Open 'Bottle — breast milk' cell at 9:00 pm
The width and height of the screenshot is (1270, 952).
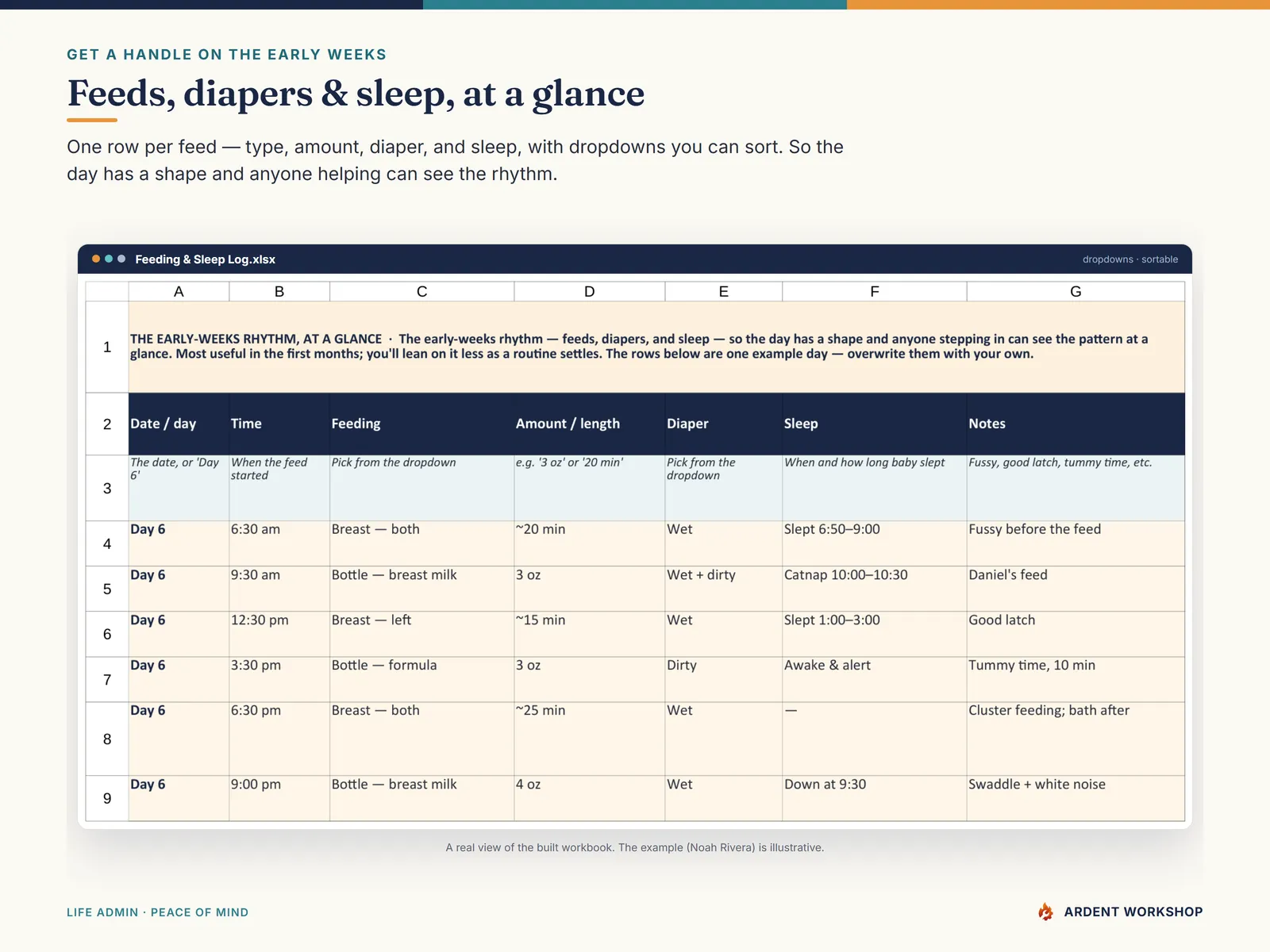[422, 798]
